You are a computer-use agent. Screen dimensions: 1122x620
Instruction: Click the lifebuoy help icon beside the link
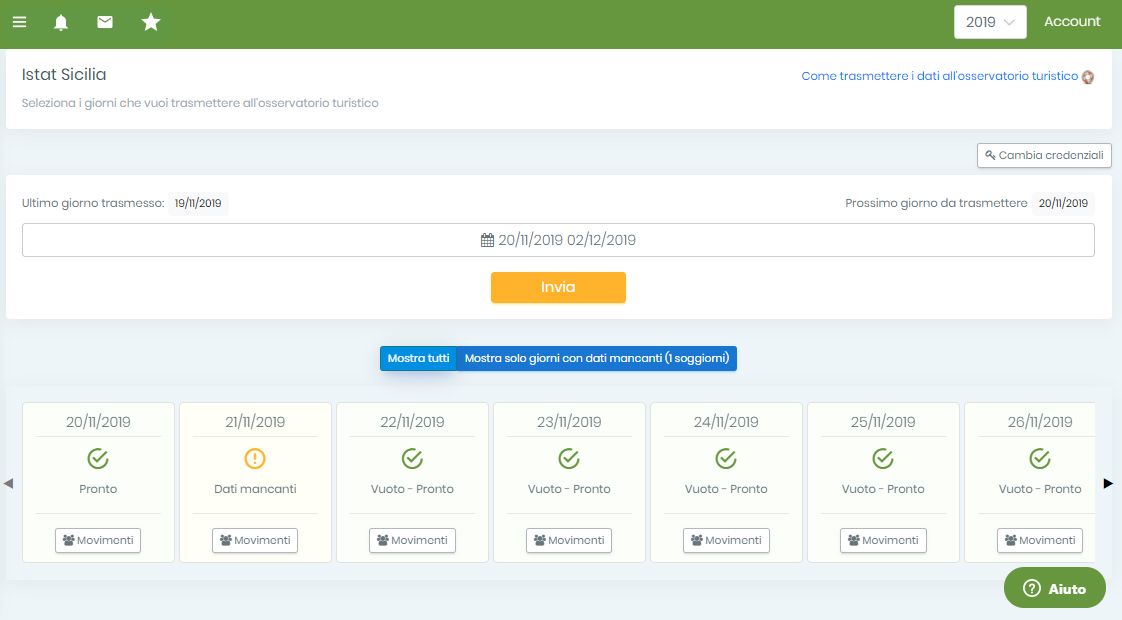point(1088,77)
